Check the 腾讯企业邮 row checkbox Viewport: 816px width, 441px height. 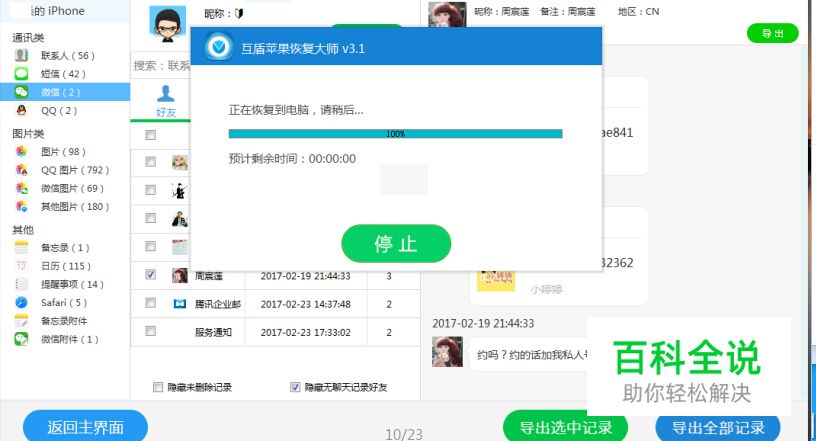[x=150, y=303]
